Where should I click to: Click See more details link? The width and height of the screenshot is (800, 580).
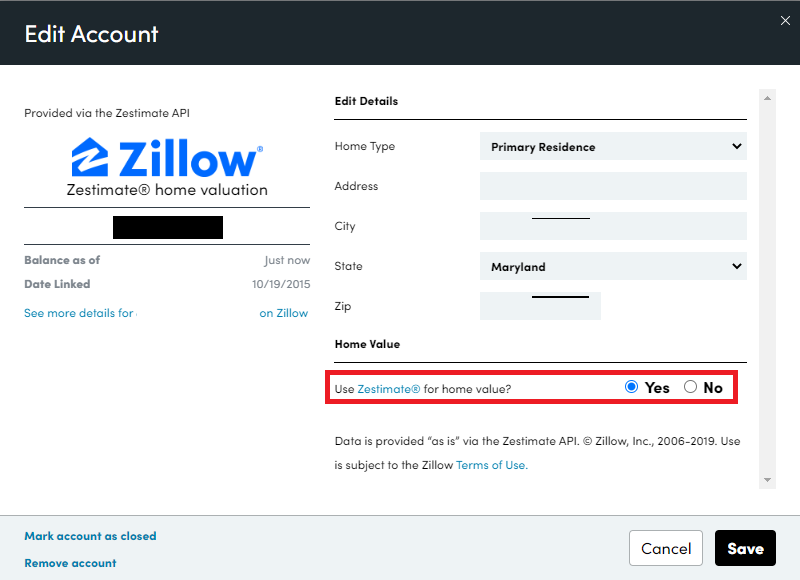click(x=79, y=313)
